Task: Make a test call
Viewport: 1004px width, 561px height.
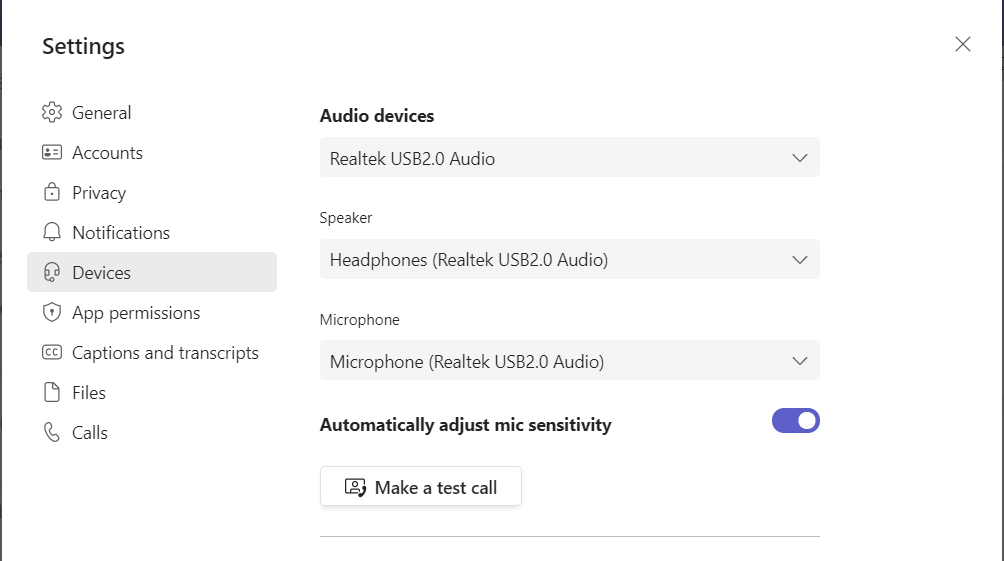Action: tap(421, 487)
